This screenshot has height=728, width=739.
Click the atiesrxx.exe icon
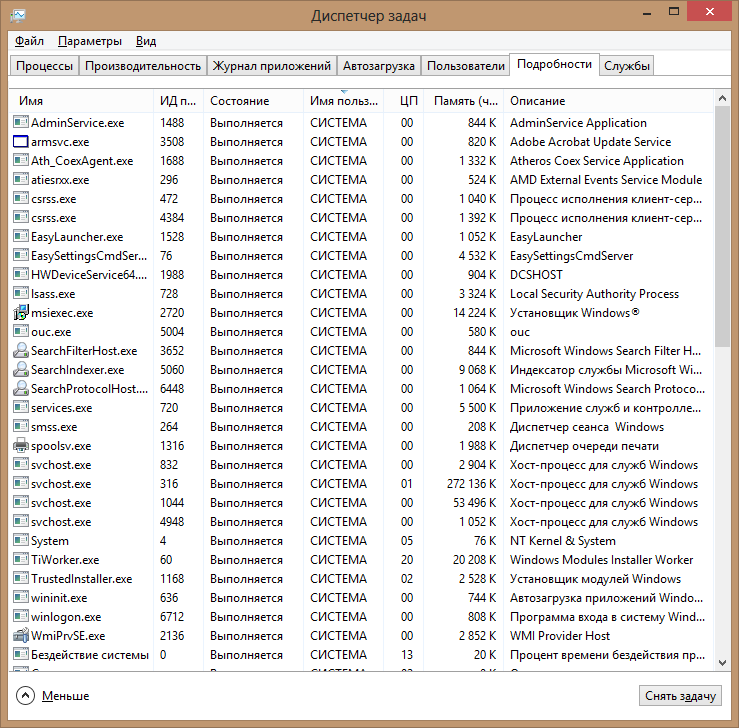(21, 179)
